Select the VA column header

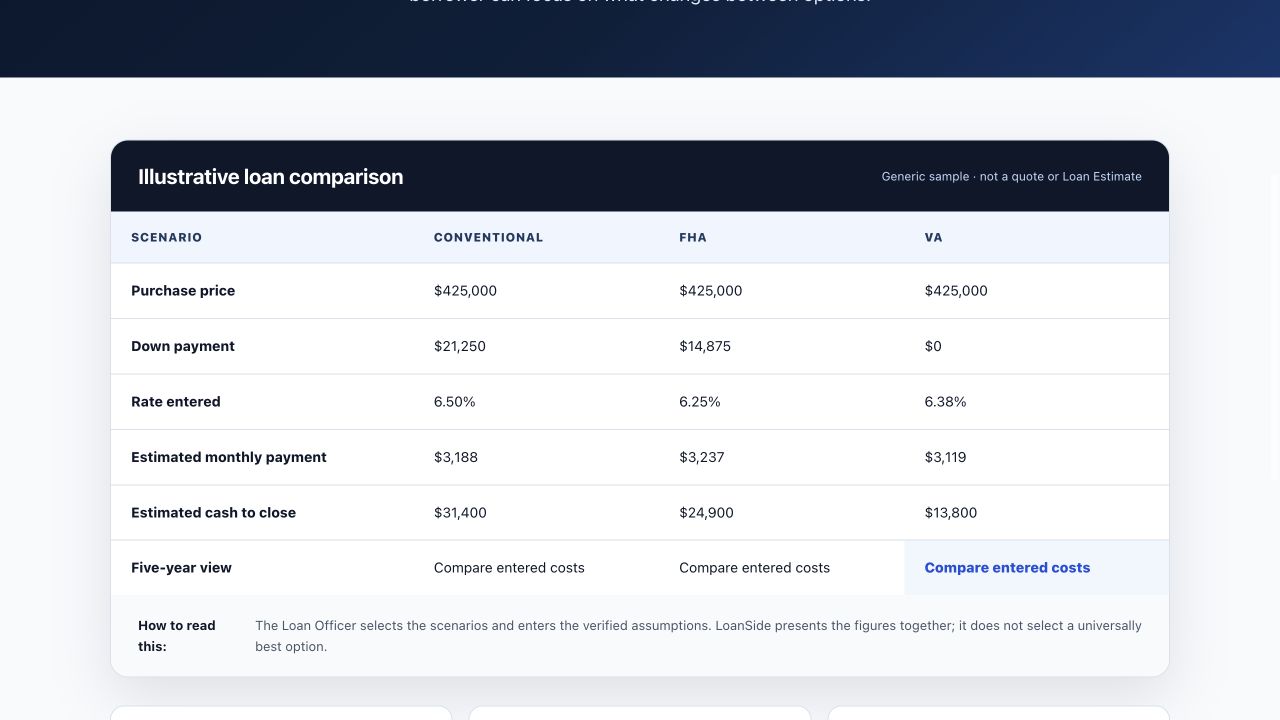click(x=933, y=237)
